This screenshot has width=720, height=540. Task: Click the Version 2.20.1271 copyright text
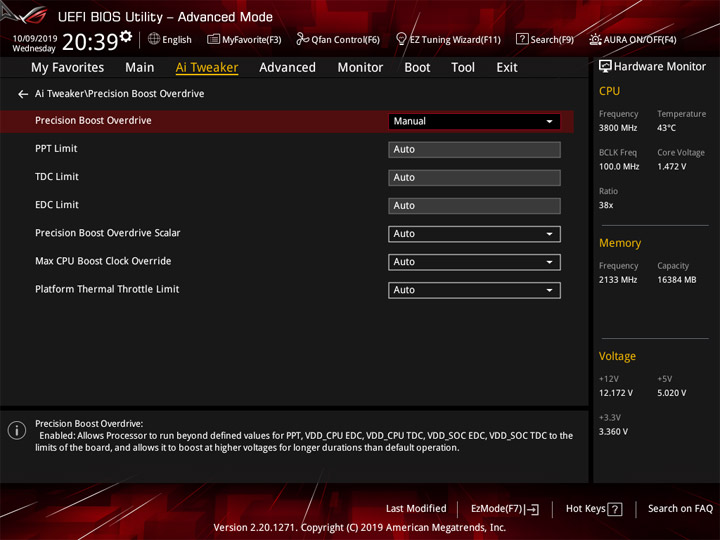(360, 528)
